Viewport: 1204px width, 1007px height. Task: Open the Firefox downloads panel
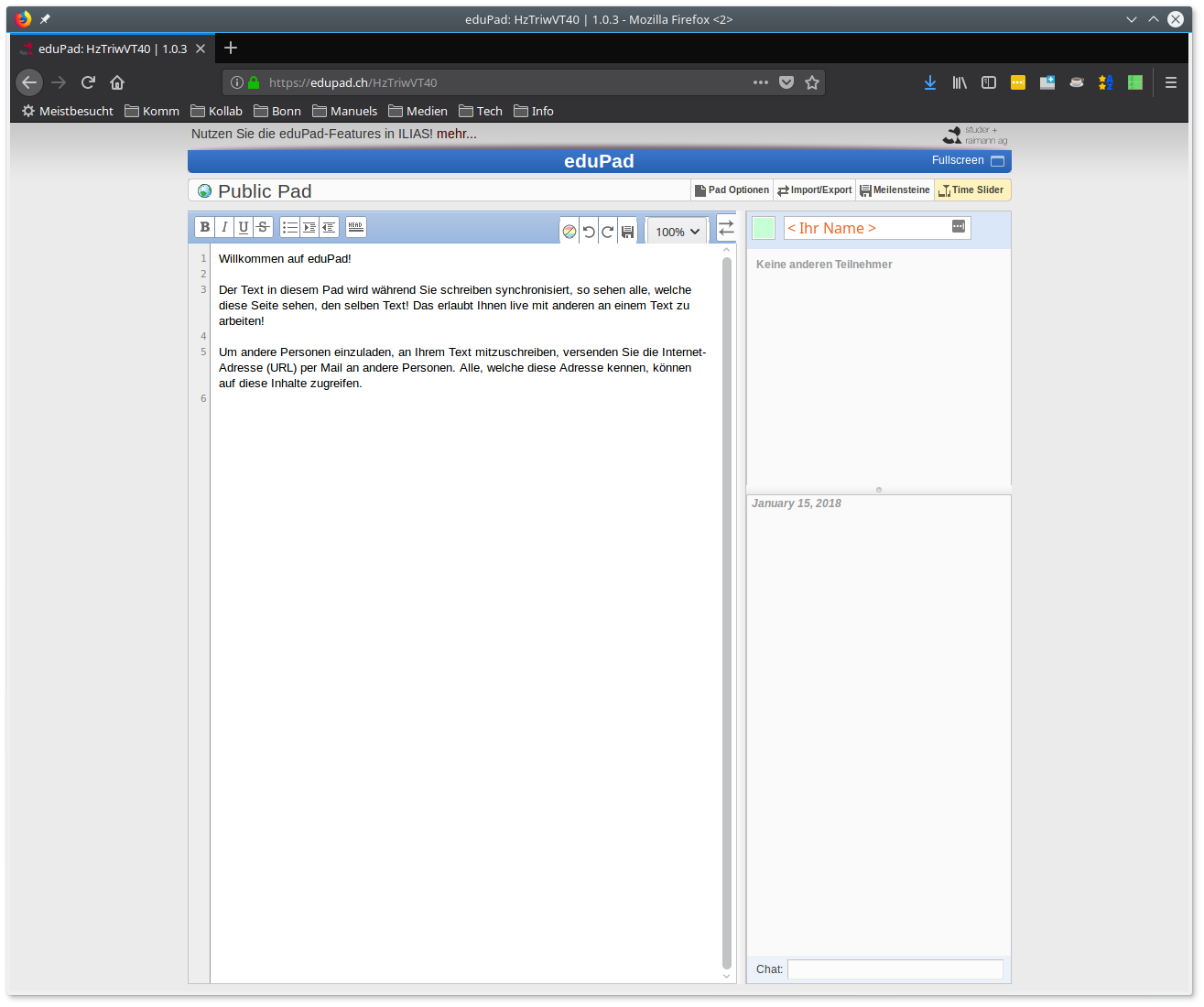click(930, 82)
